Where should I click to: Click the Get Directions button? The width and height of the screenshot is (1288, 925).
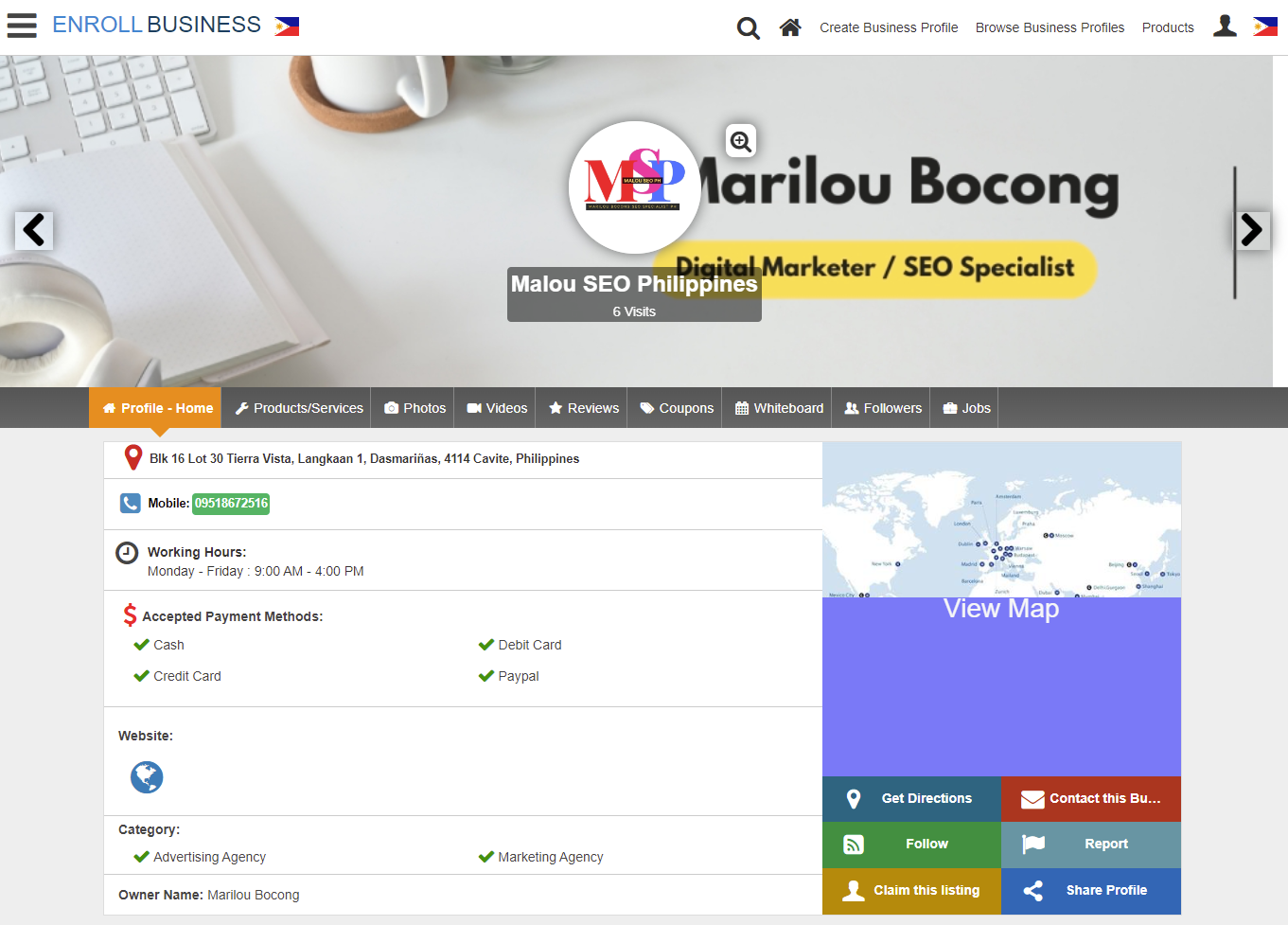[x=911, y=799]
